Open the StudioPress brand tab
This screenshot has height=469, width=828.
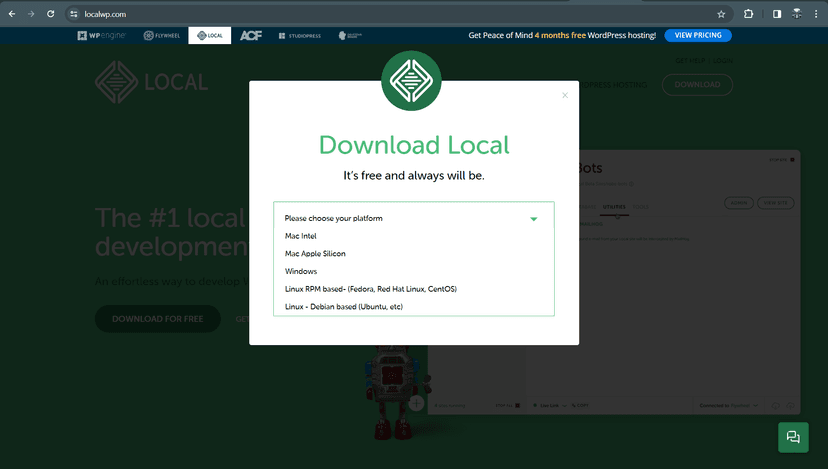pyautogui.click(x=299, y=35)
